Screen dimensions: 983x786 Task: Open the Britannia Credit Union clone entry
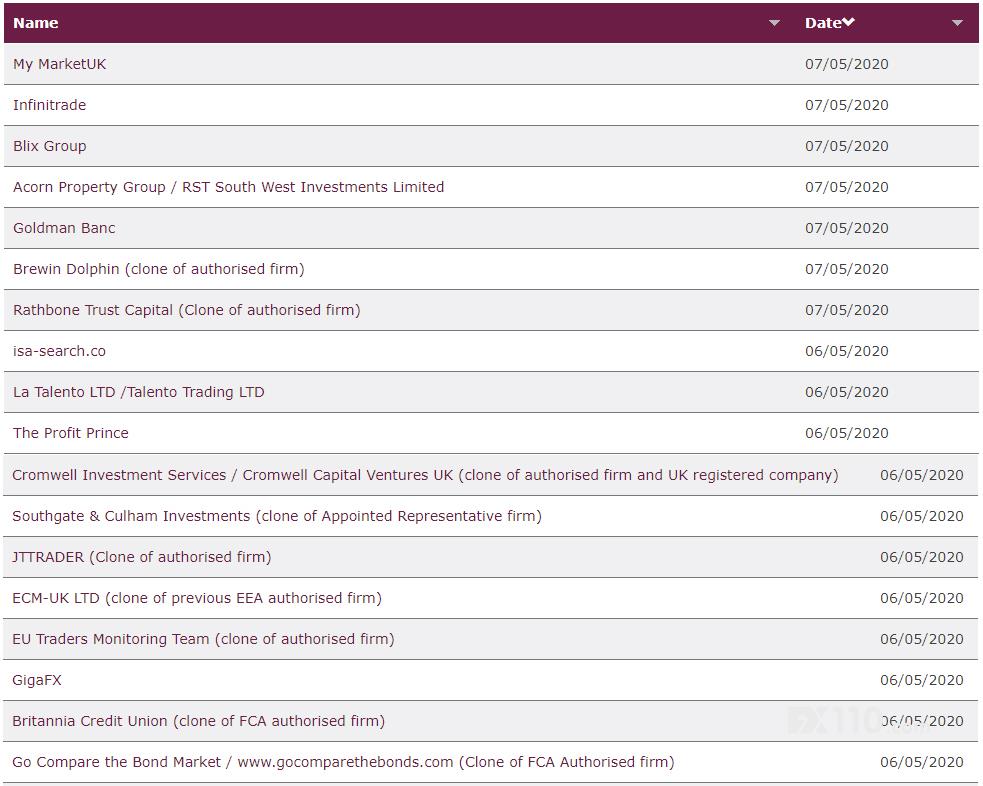pyautogui.click(x=199, y=721)
